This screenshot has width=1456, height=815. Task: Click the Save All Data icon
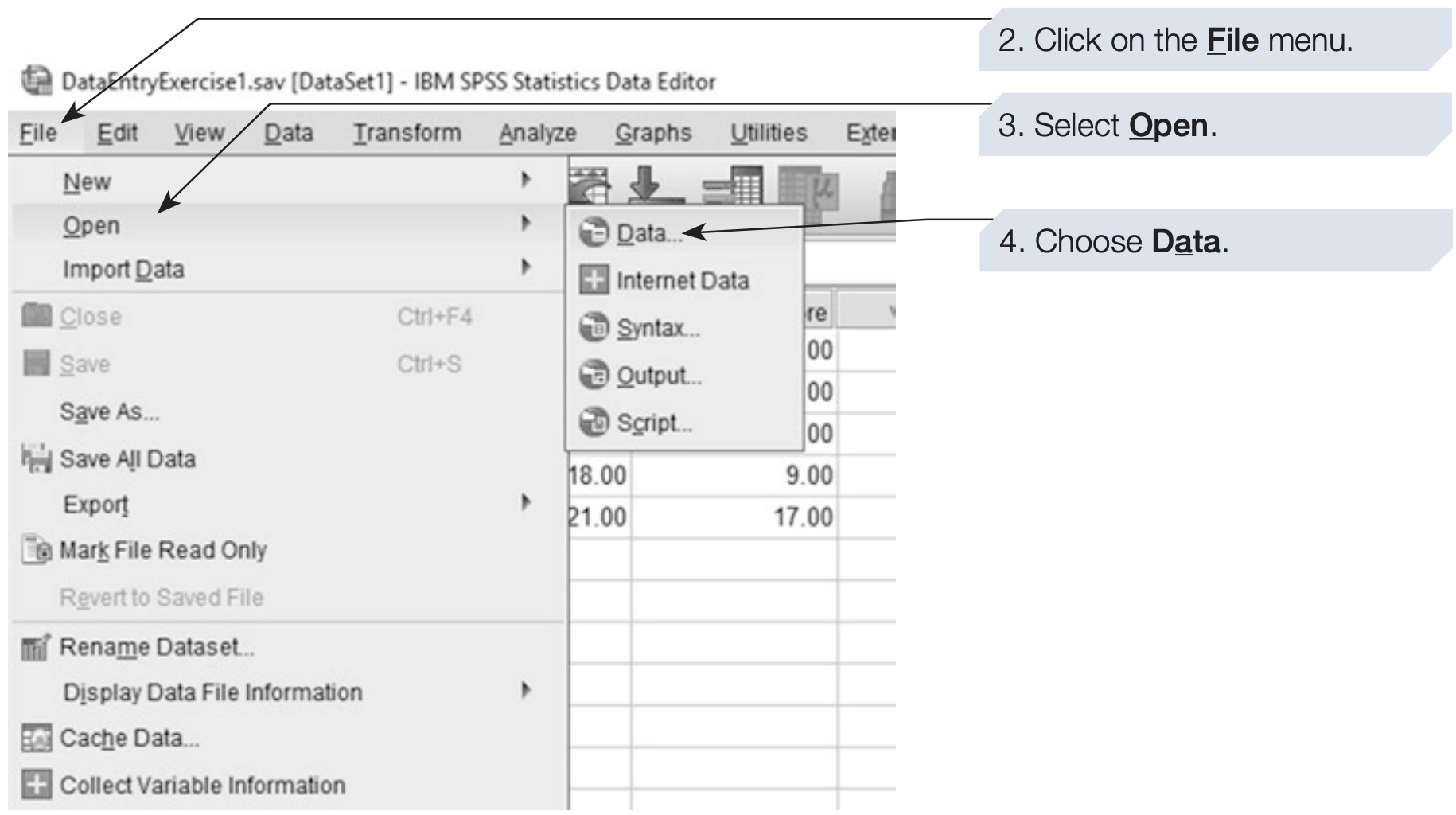tap(36, 459)
